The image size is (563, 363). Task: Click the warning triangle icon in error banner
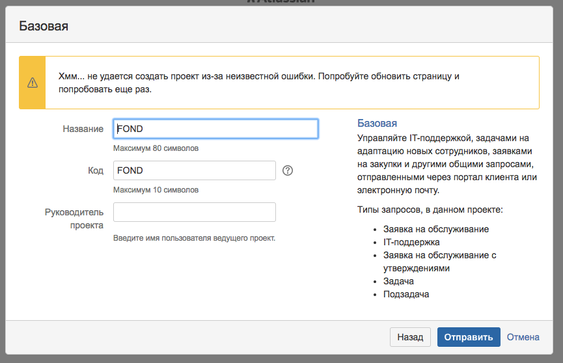tap(32, 83)
